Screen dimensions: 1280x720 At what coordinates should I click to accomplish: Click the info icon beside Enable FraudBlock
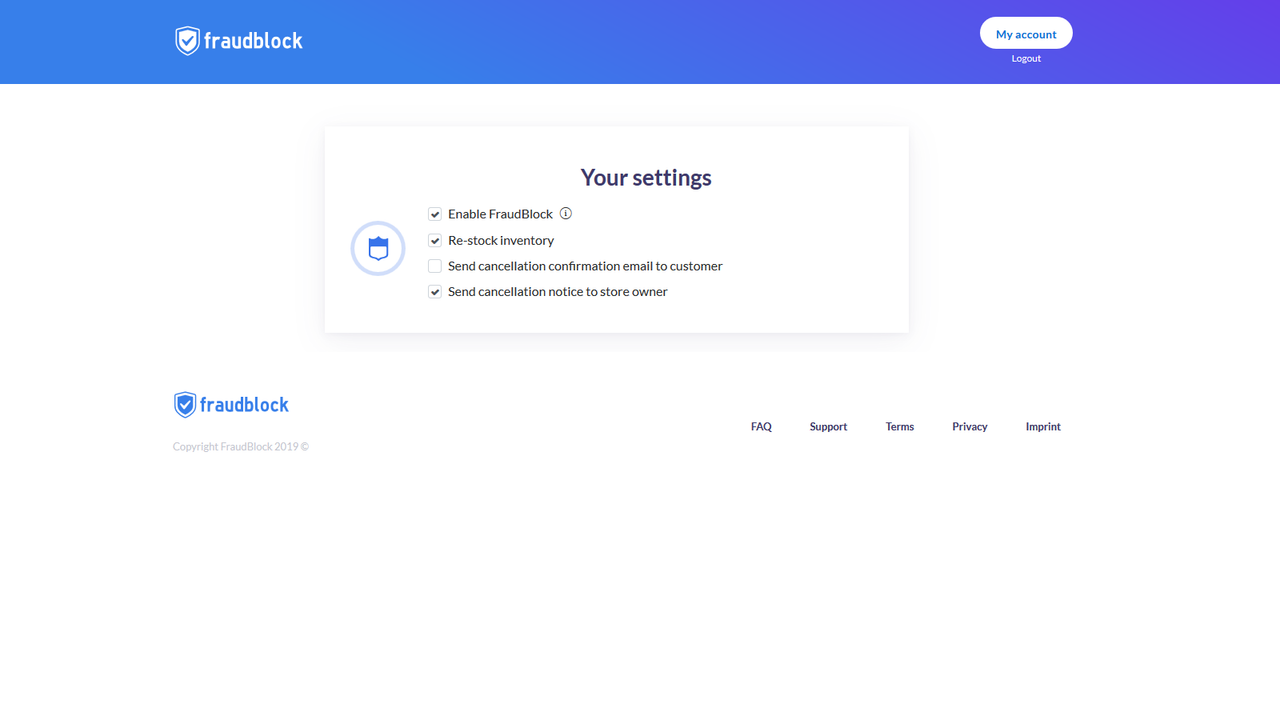[566, 213]
